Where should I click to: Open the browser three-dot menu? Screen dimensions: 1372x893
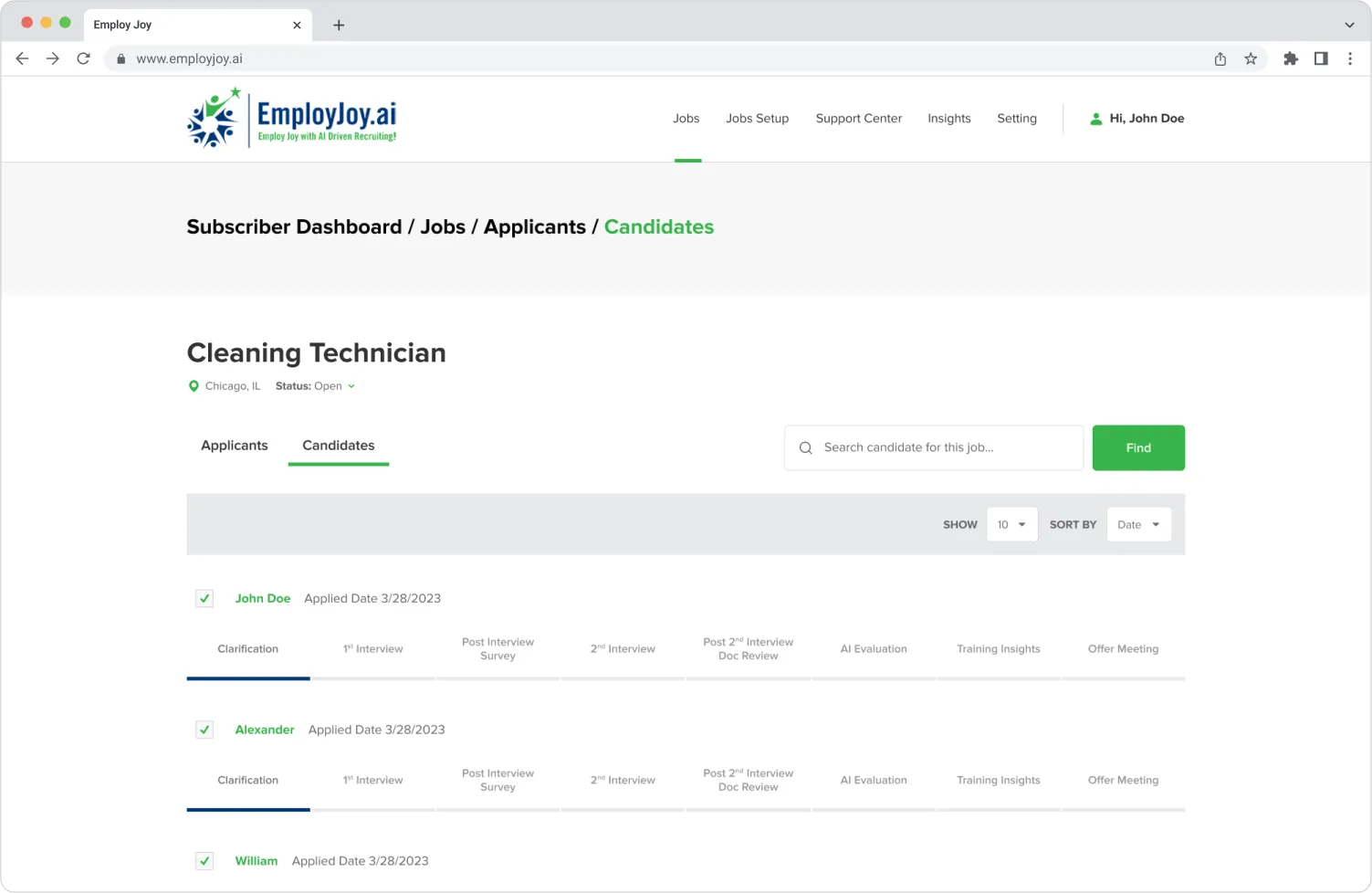coord(1350,58)
